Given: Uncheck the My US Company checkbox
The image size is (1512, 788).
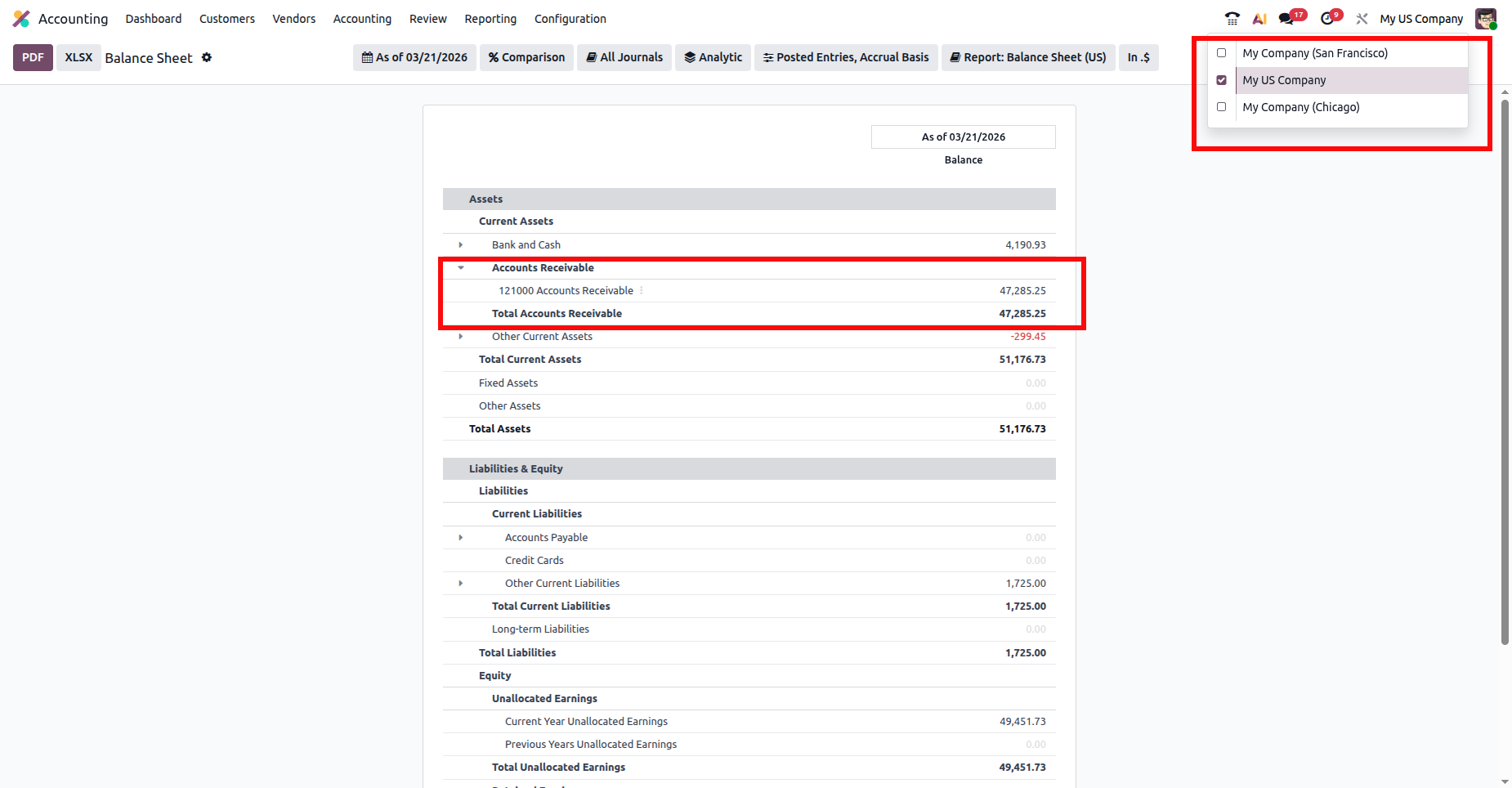Looking at the screenshot, I should (1222, 80).
